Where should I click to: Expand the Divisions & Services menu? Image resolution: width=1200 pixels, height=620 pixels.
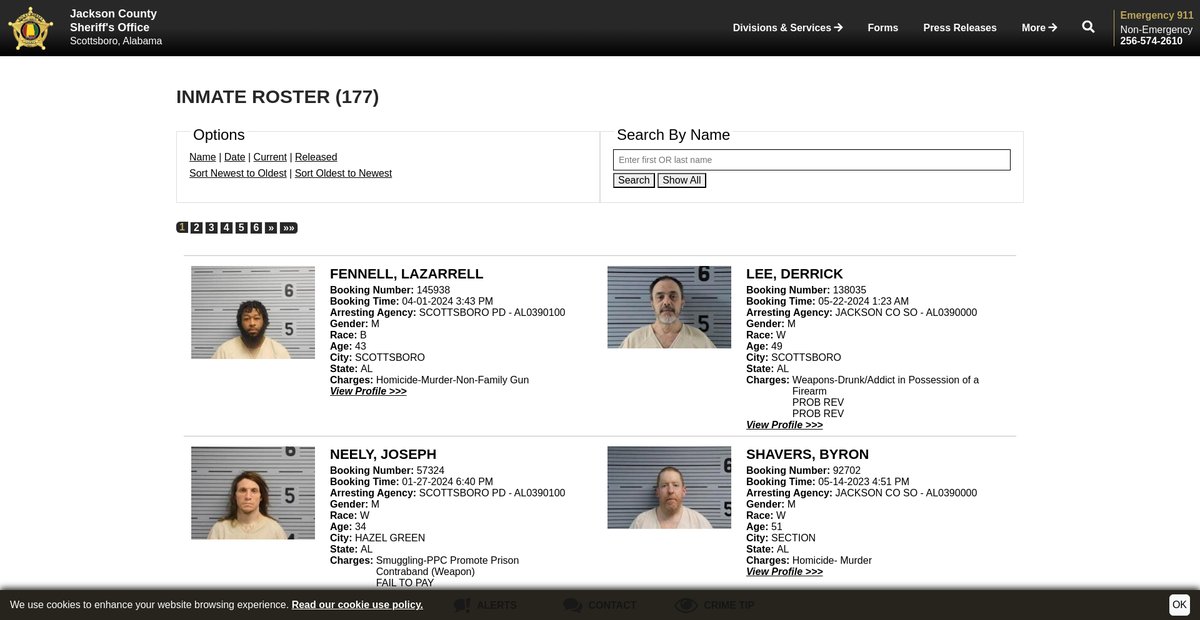click(x=787, y=28)
